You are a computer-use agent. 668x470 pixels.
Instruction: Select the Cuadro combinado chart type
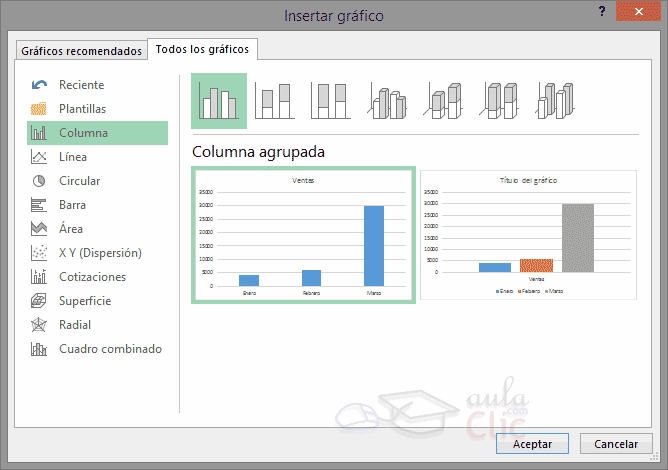pyautogui.click(x=110, y=349)
